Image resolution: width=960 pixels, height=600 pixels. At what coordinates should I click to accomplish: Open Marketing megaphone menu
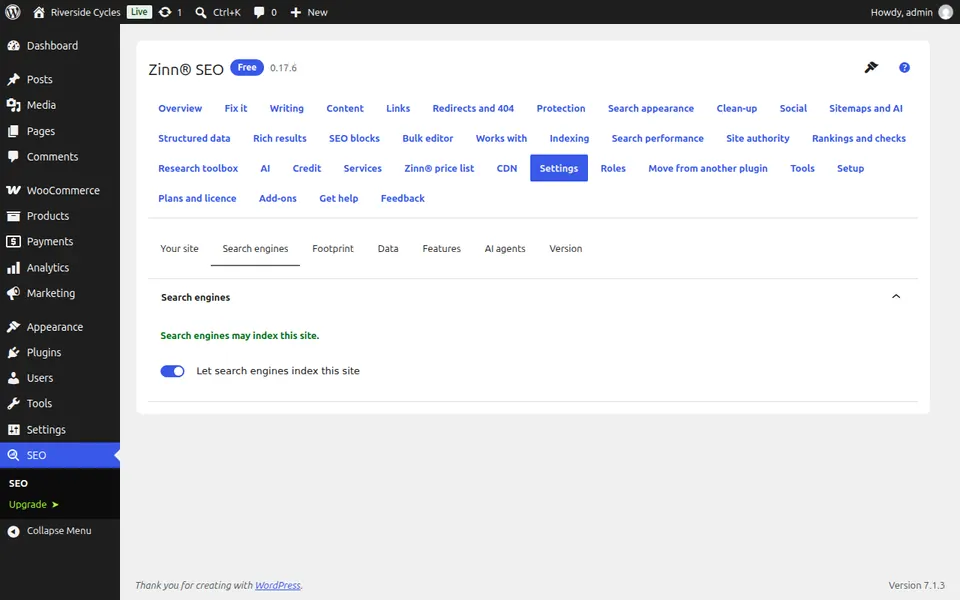click(x=60, y=293)
